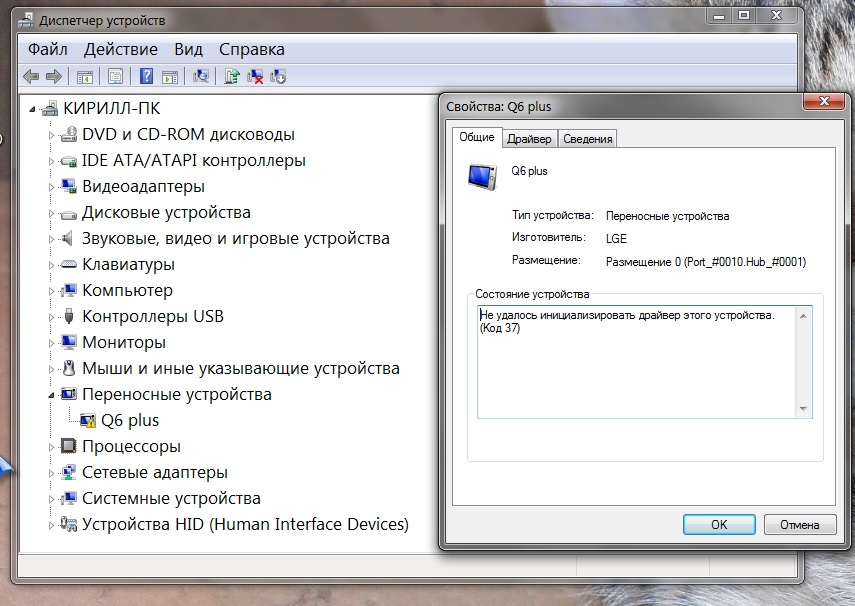The image size is (855, 606).
Task: Scan for hardware changes toolbar icon
Action: point(201,76)
